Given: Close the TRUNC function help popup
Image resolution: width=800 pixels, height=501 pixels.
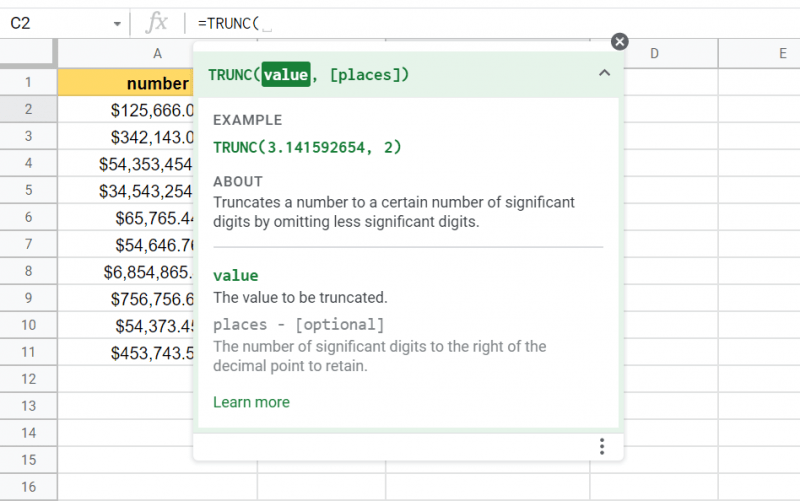Looking at the screenshot, I should (619, 41).
